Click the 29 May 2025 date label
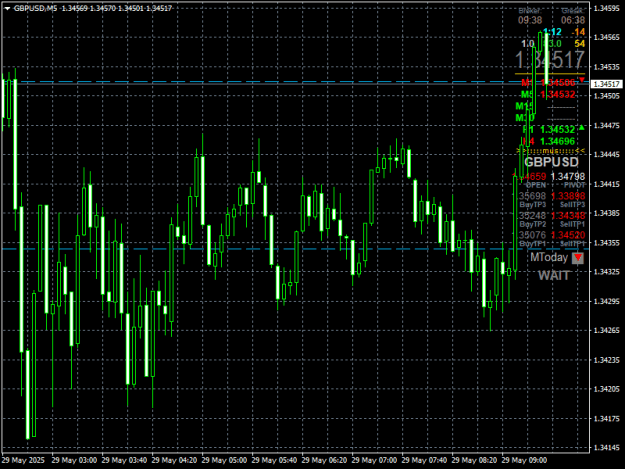Image resolution: width=625 pixels, height=469 pixels. (x=24, y=460)
